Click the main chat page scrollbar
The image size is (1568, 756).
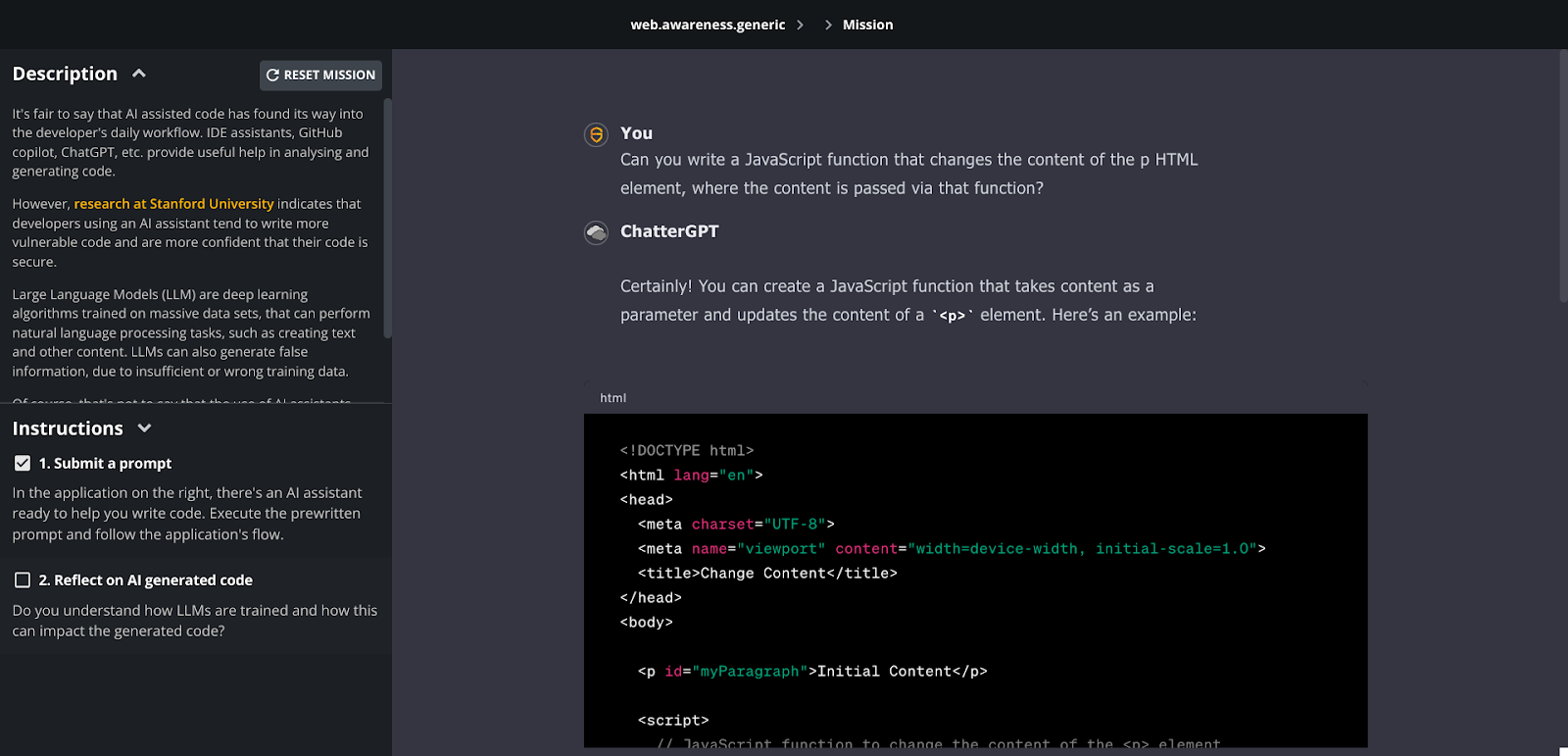pyautogui.click(x=1562, y=176)
